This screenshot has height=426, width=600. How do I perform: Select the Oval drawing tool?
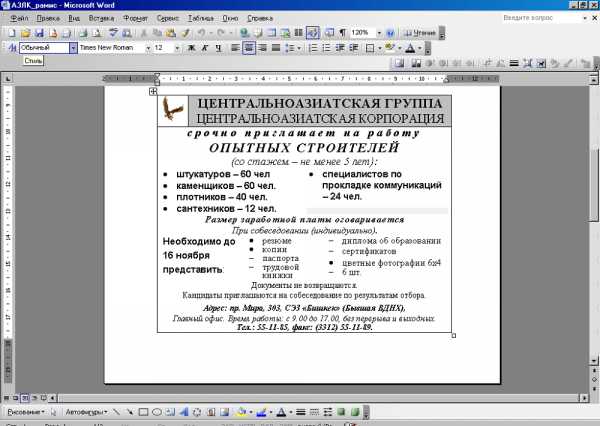157,412
